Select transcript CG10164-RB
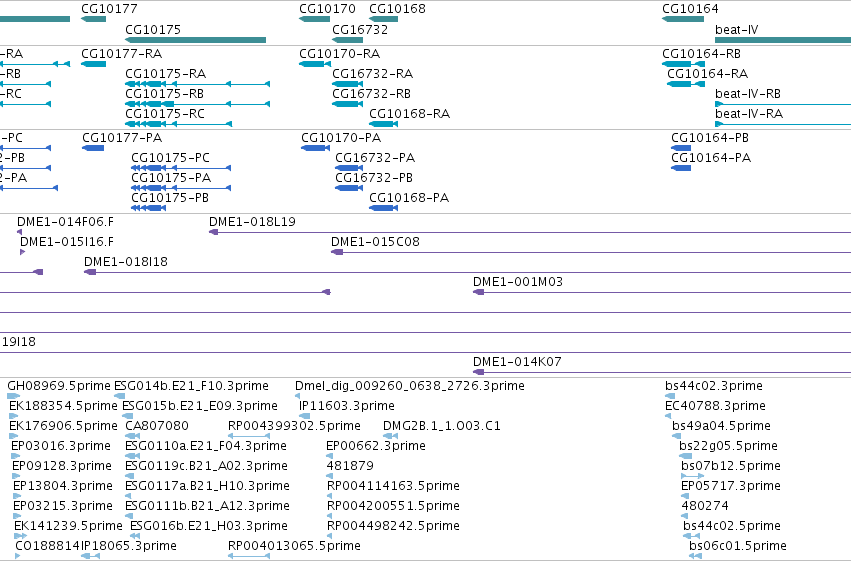The image size is (851, 561). 683,64
